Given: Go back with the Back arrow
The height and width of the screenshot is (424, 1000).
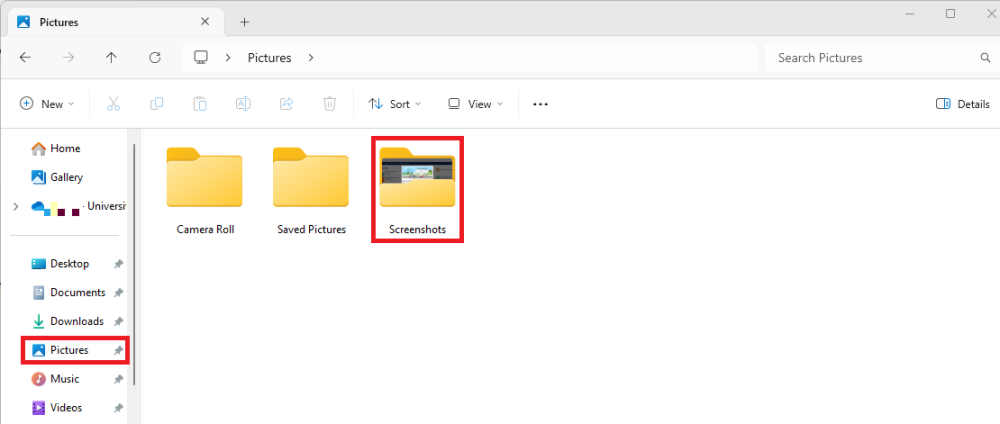Looking at the screenshot, I should click(x=25, y=57).
